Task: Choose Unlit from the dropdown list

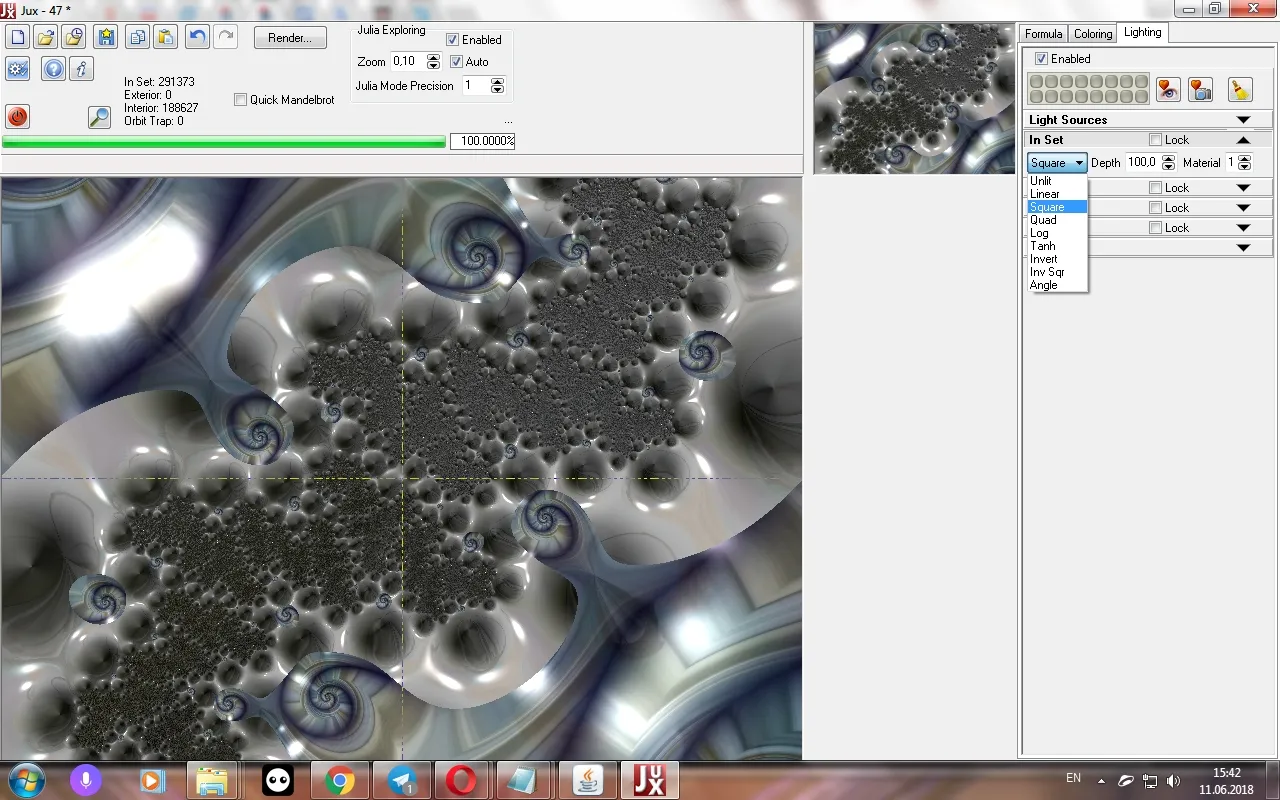Action: coord(1058,181)
